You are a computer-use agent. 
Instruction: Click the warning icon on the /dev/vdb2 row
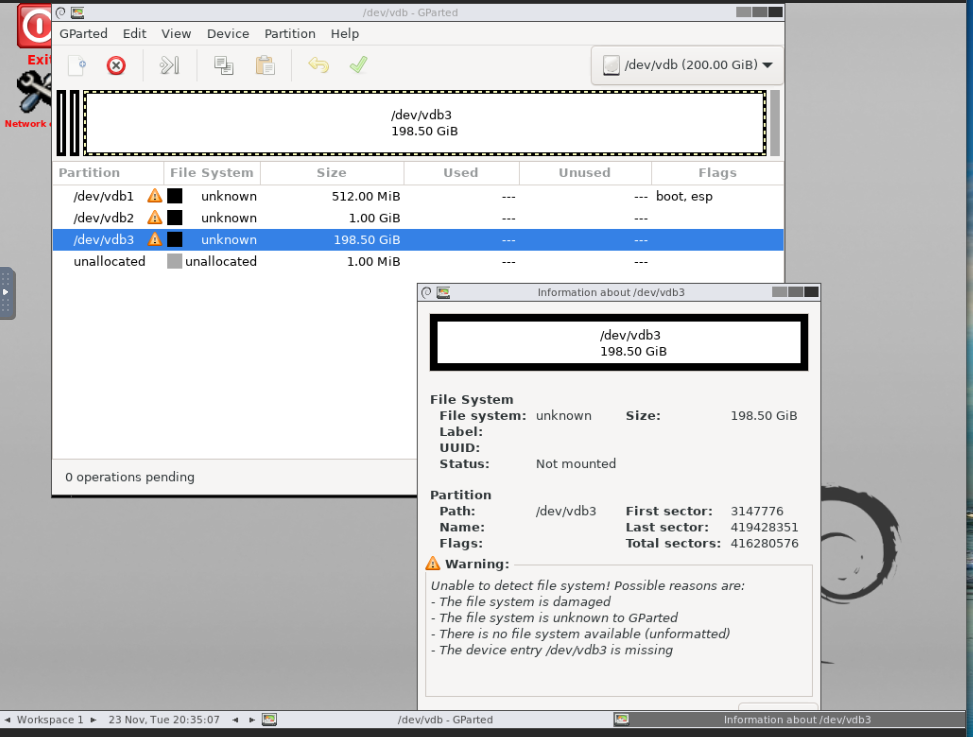(155, 218)
